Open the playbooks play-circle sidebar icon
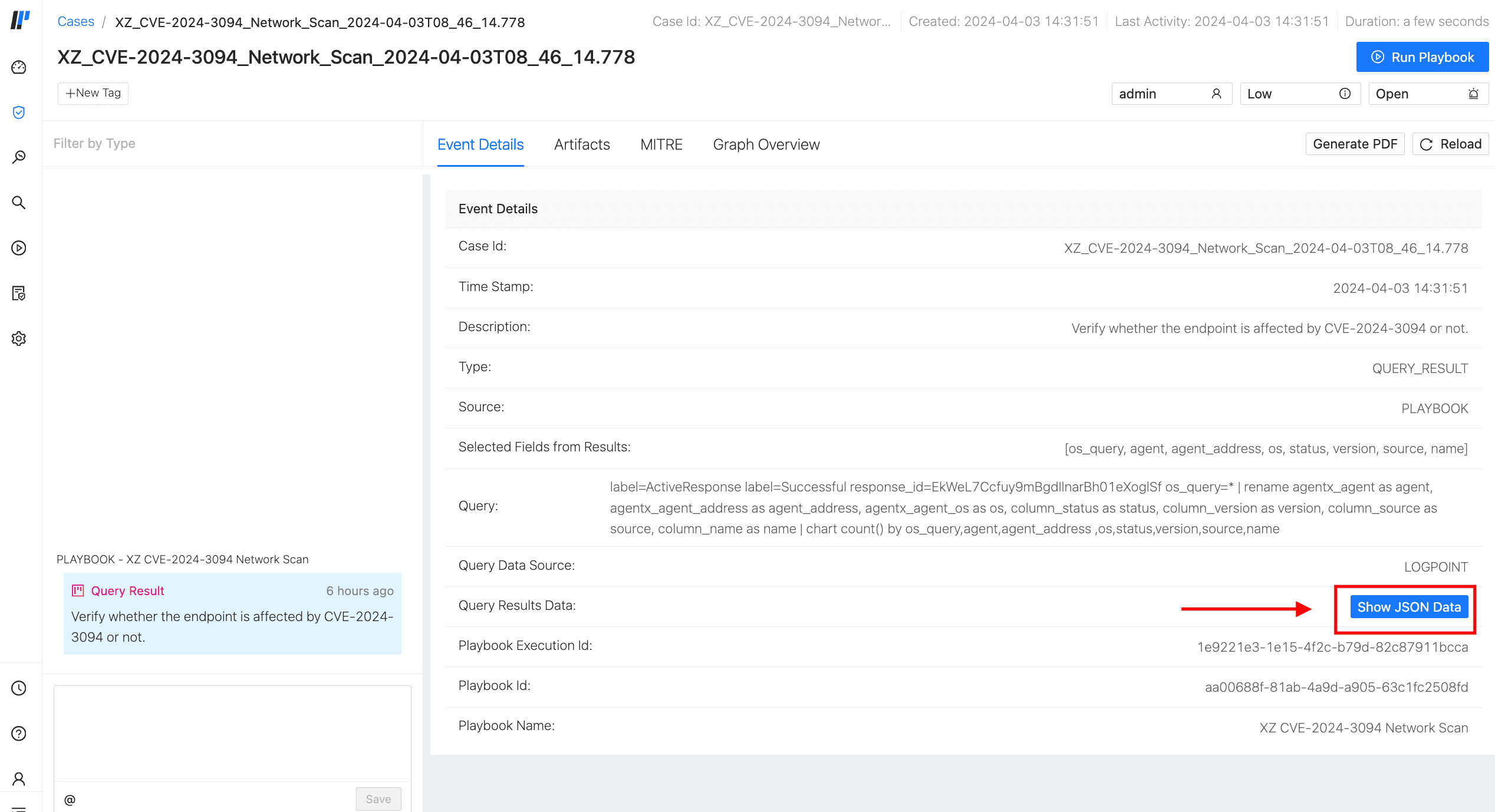 pos(19,248)
